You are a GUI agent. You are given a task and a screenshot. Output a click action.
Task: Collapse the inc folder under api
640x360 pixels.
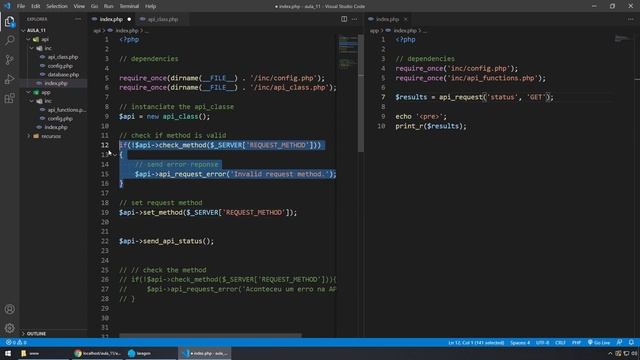pyautogui.click(x=32, y=48)
